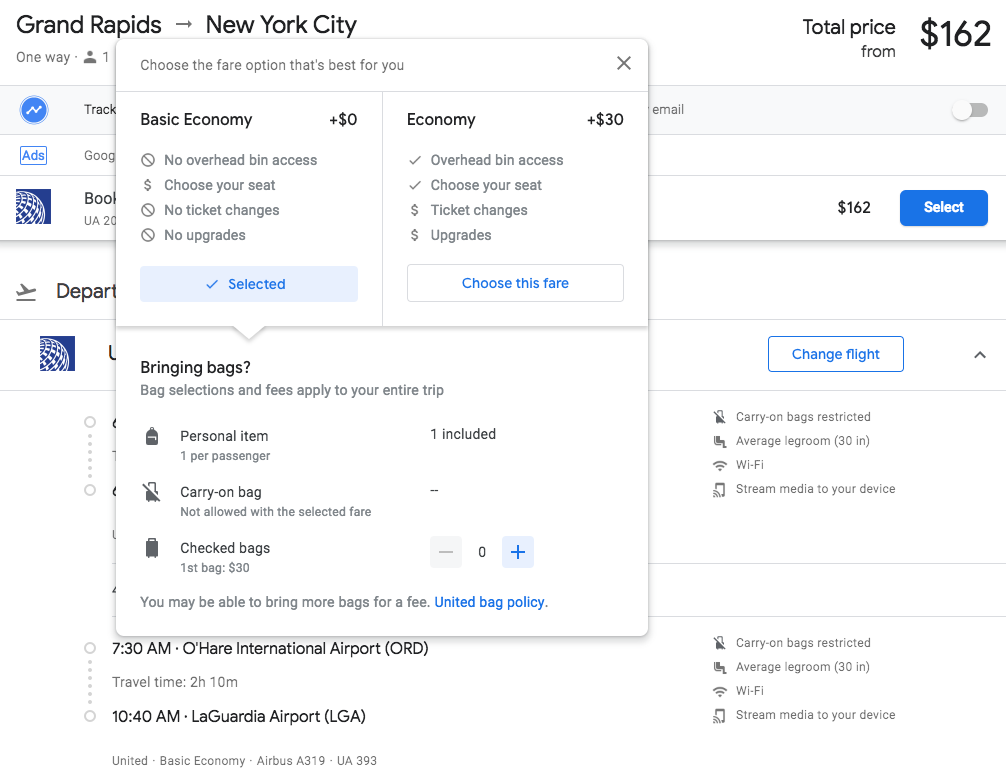The image size is (1006, 784).
Task: Click the price tracking graph icon
Action: tap(34, 110)
